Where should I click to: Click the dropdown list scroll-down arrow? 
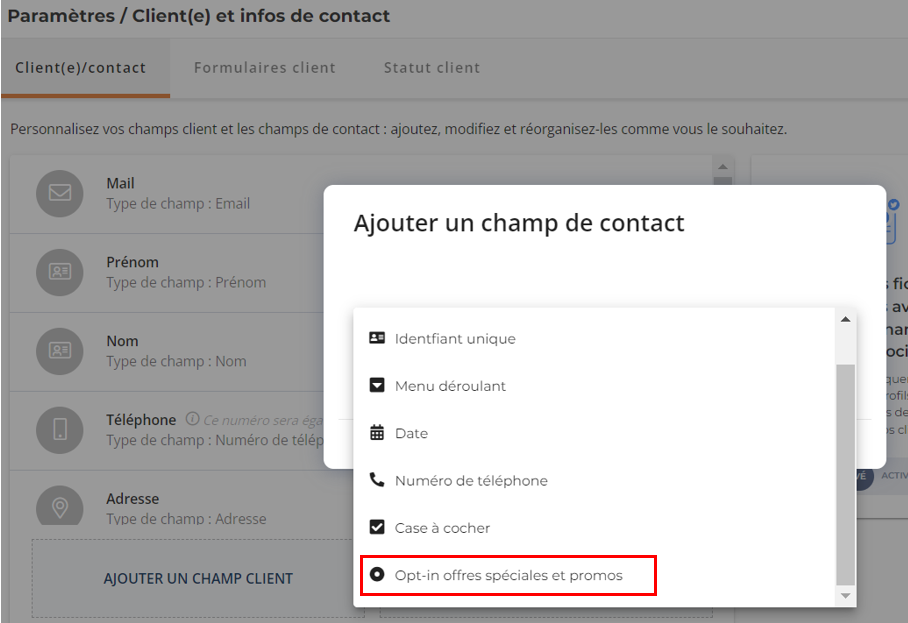pos(845,596)
